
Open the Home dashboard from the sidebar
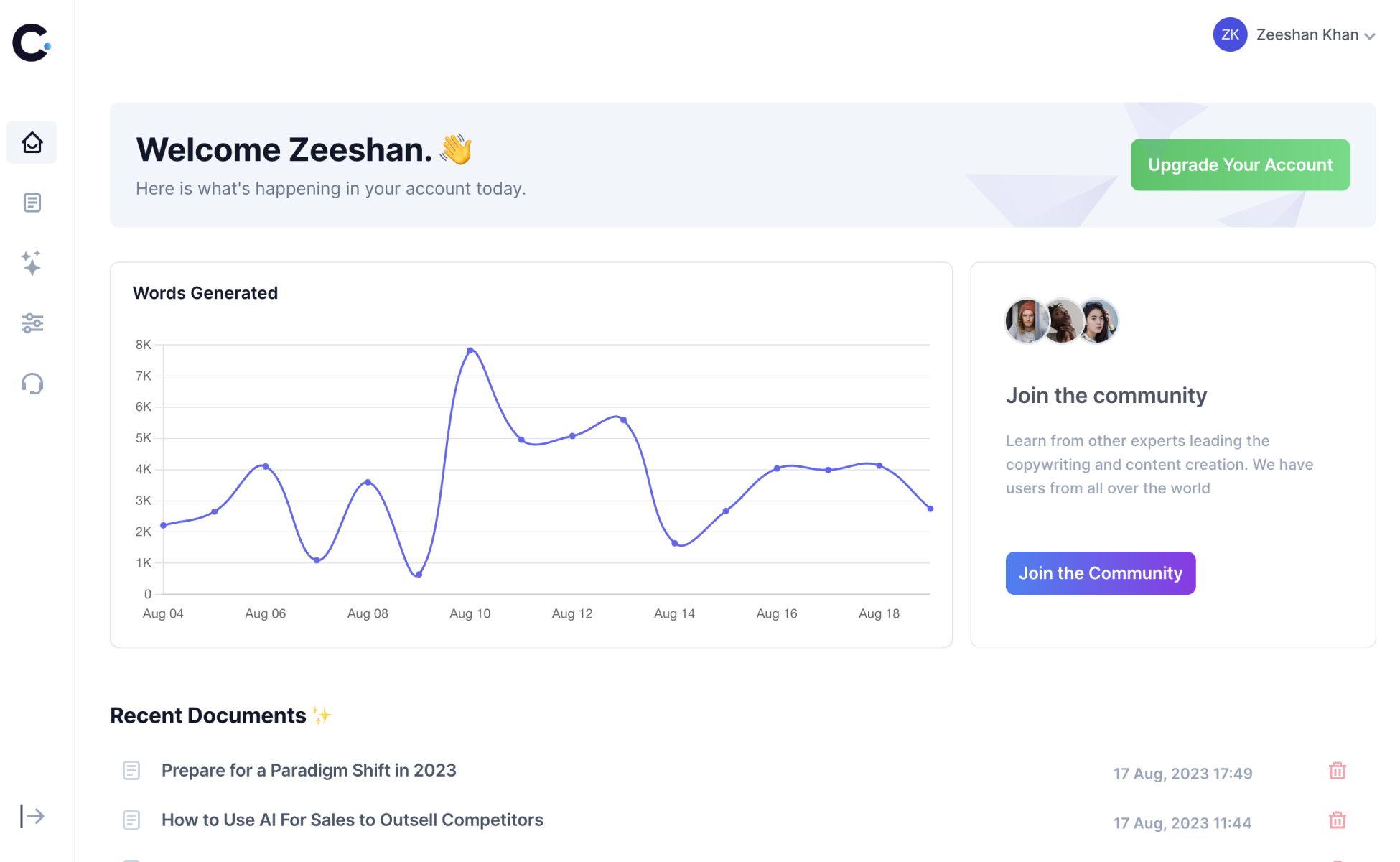[32, 142]
